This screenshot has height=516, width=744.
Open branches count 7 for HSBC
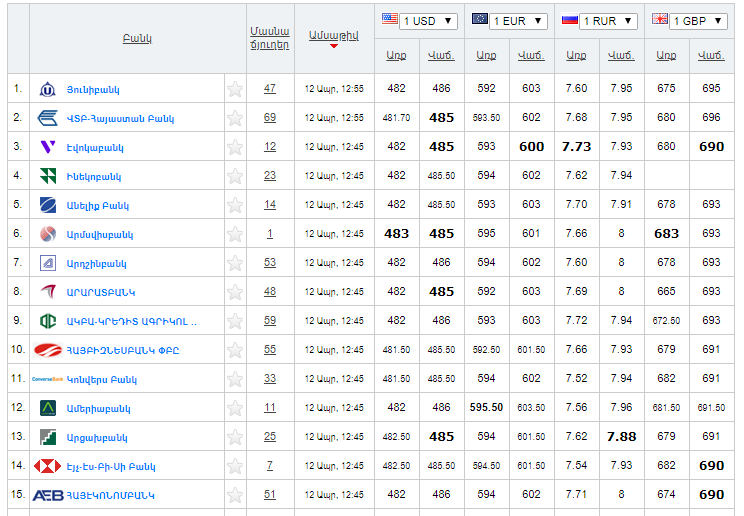click(270, 466)
